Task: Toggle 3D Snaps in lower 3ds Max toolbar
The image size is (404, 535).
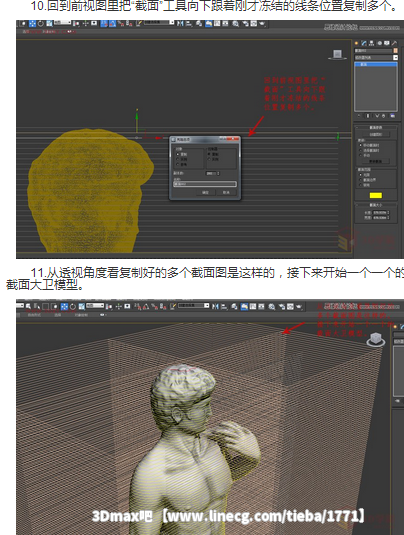Action: tap(137, 306)
